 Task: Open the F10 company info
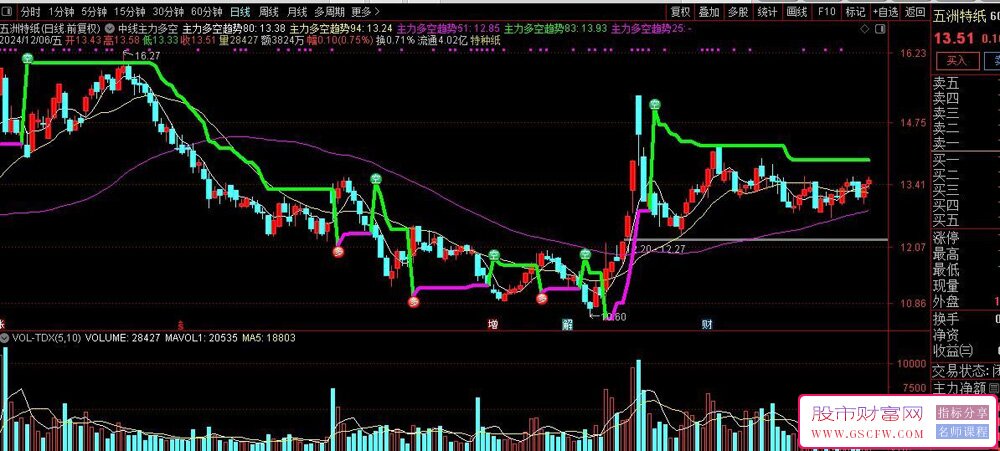[827, 11]
